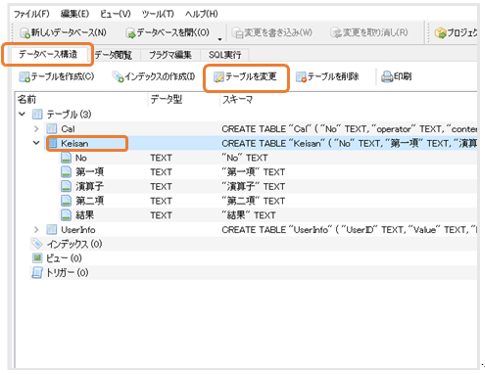
Task: Switch to the SQL実行 tab
Action: point(225,55)
